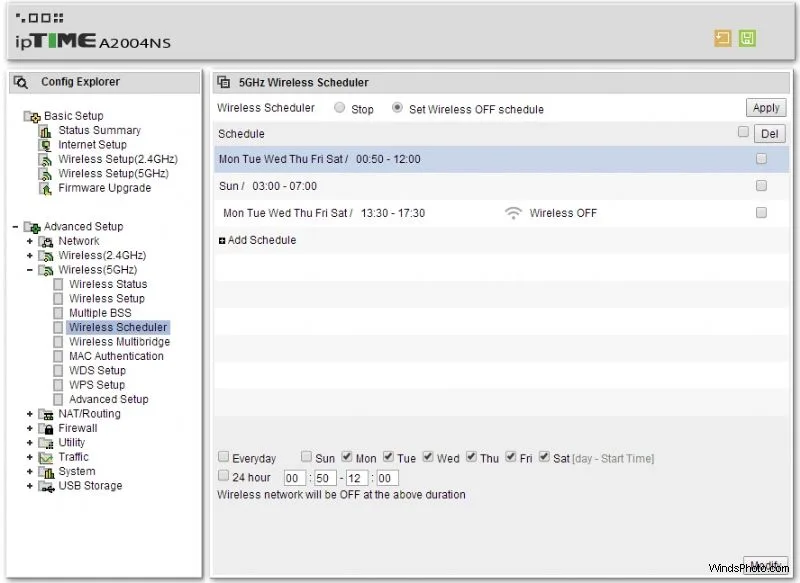This screenshot has width=800, height=583.
Task: Open the Wireless Scheduler tree item
Action: [x=118, y=327]
